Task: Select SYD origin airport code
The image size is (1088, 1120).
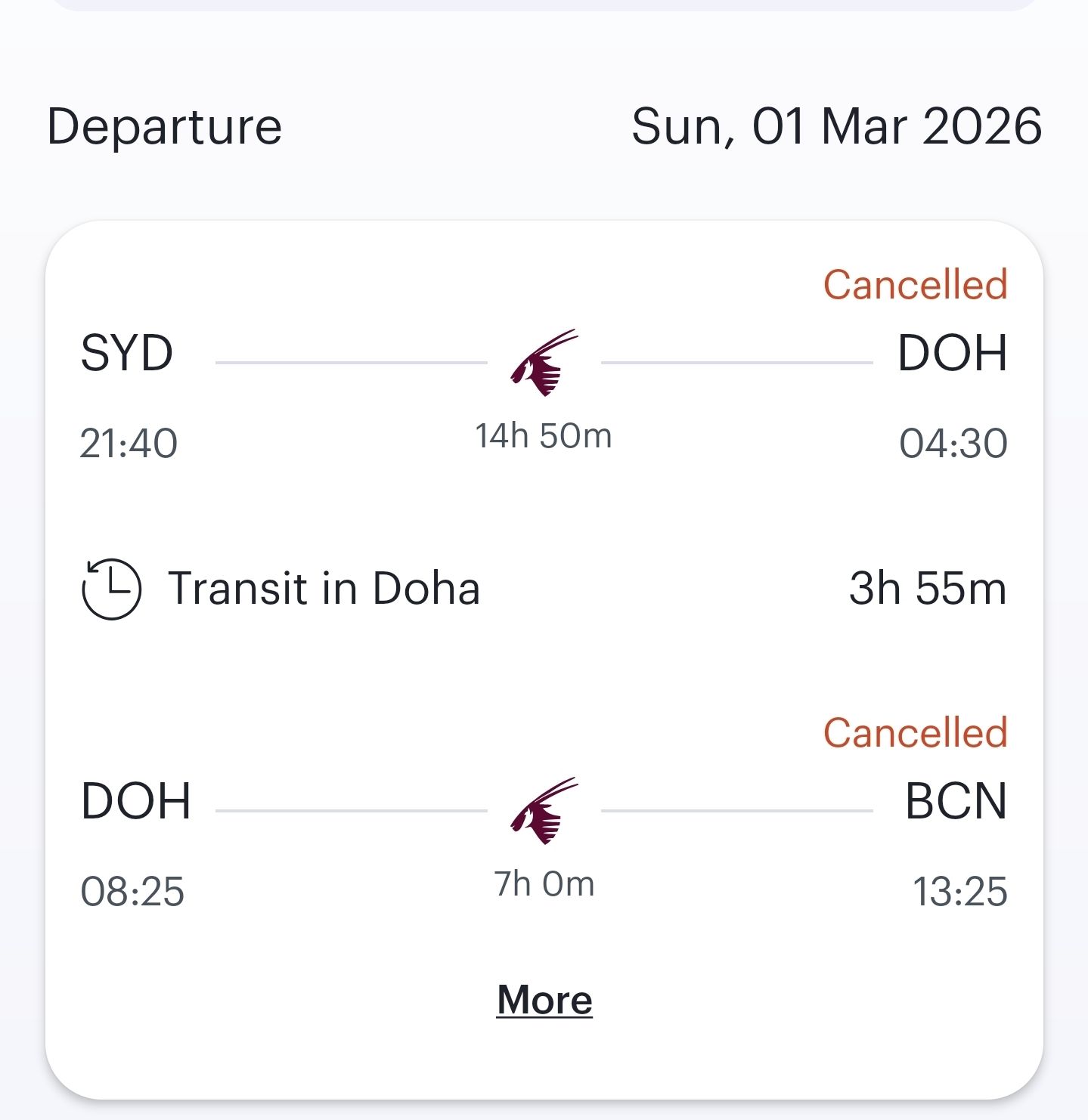Action: 127,353
